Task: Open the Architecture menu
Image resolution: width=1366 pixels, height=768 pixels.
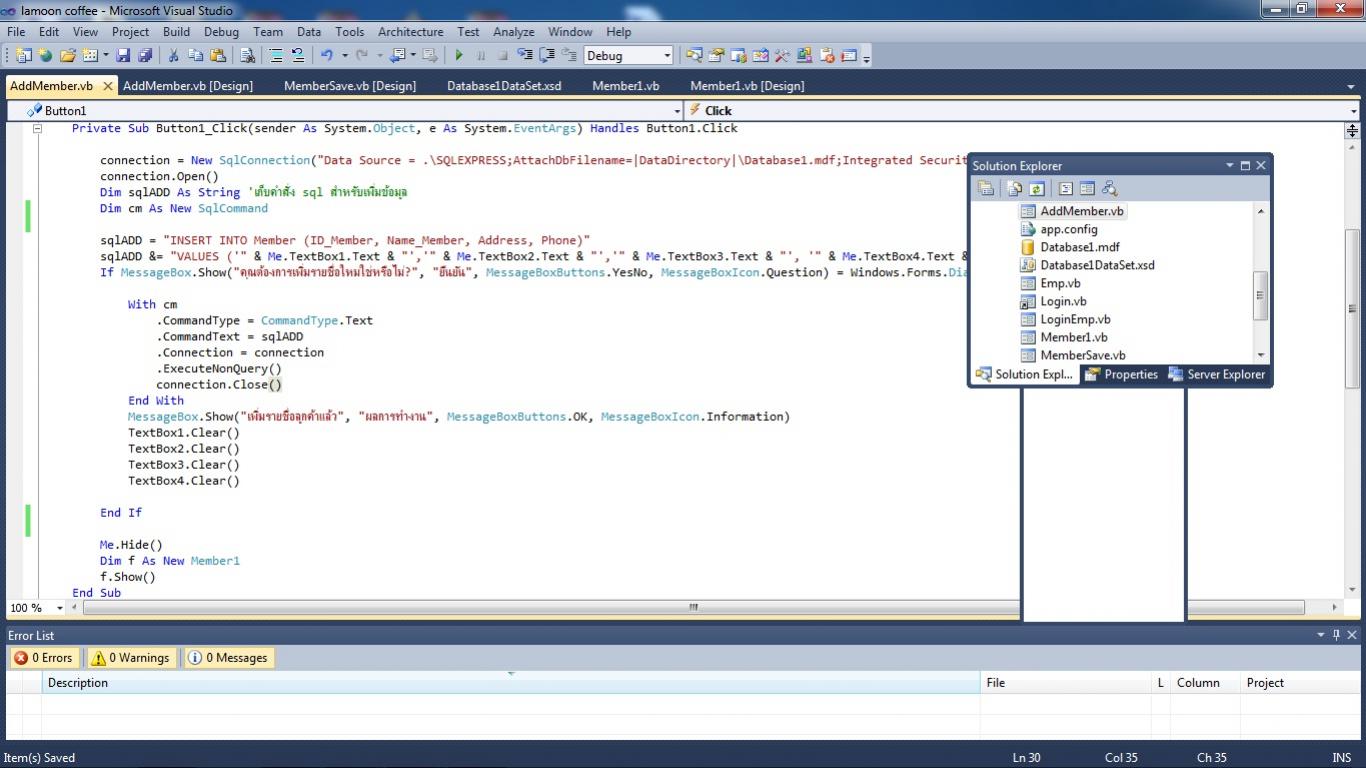Action: [x=410, y=32]
